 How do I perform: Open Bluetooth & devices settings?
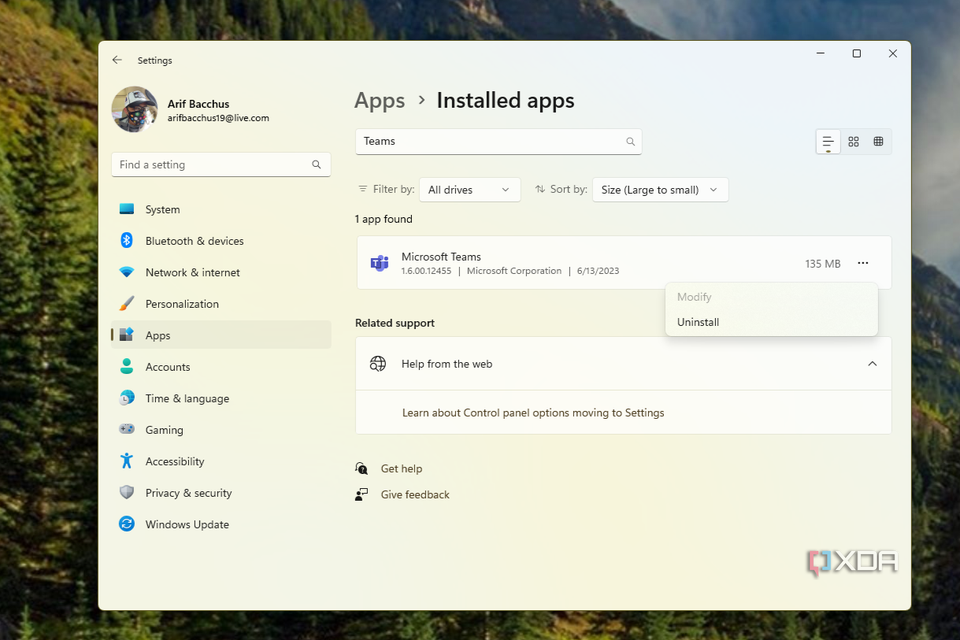[x=194, y=241]
